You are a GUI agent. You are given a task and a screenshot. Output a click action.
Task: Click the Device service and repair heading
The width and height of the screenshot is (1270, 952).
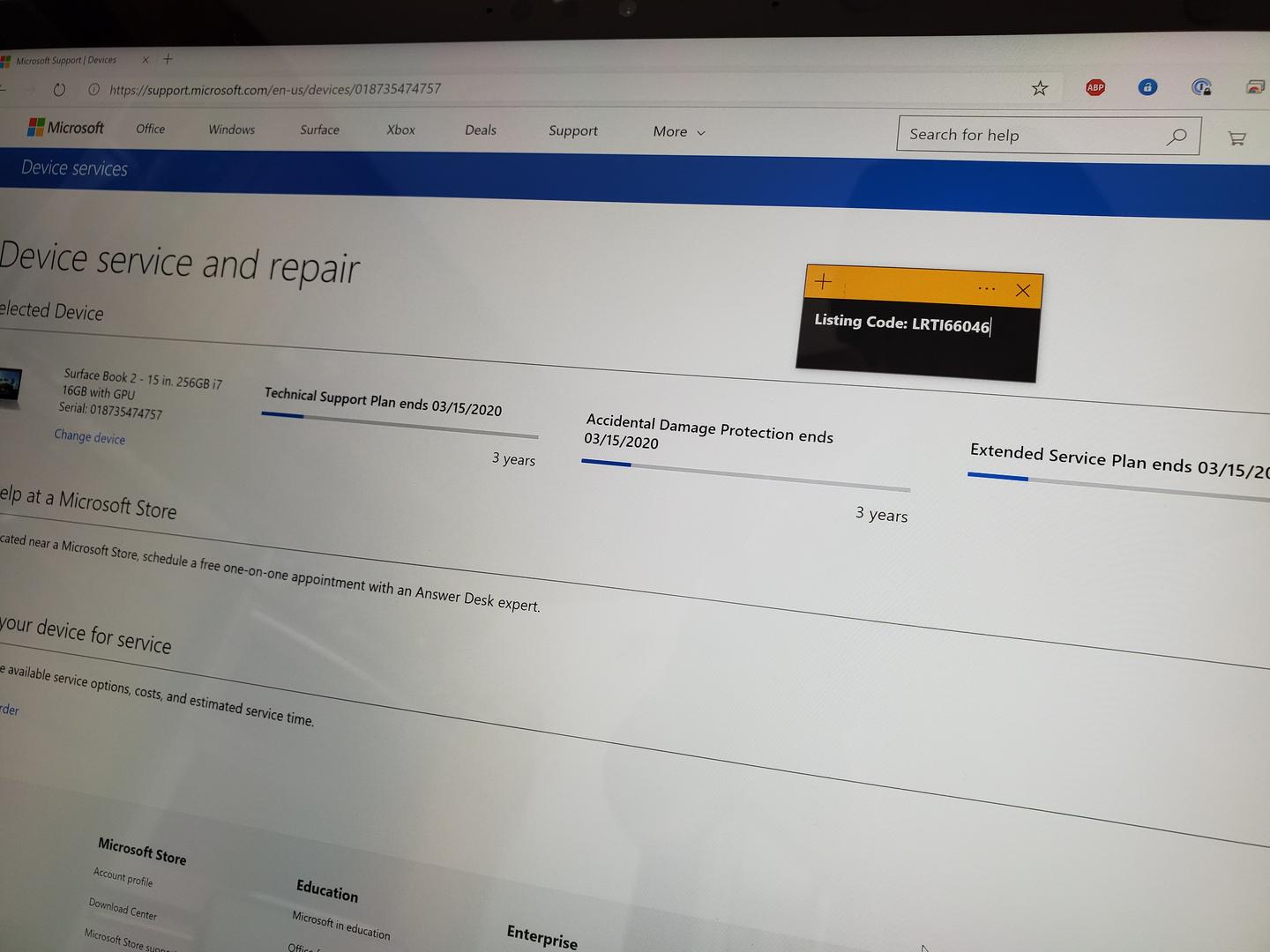click(x=179, y=263)
